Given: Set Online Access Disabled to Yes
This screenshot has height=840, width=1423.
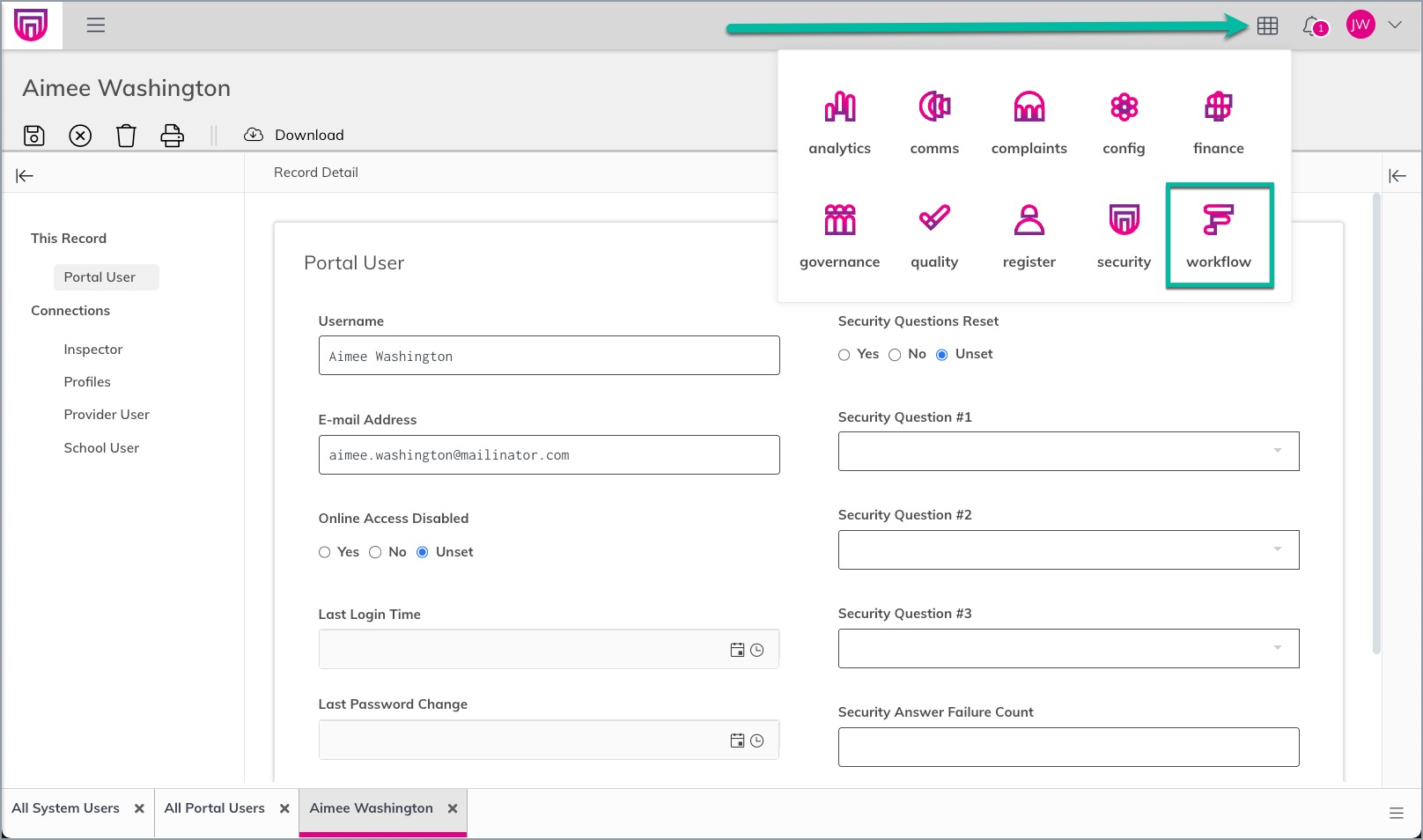Looking at the screenshot, I should [x=325, y=552].
